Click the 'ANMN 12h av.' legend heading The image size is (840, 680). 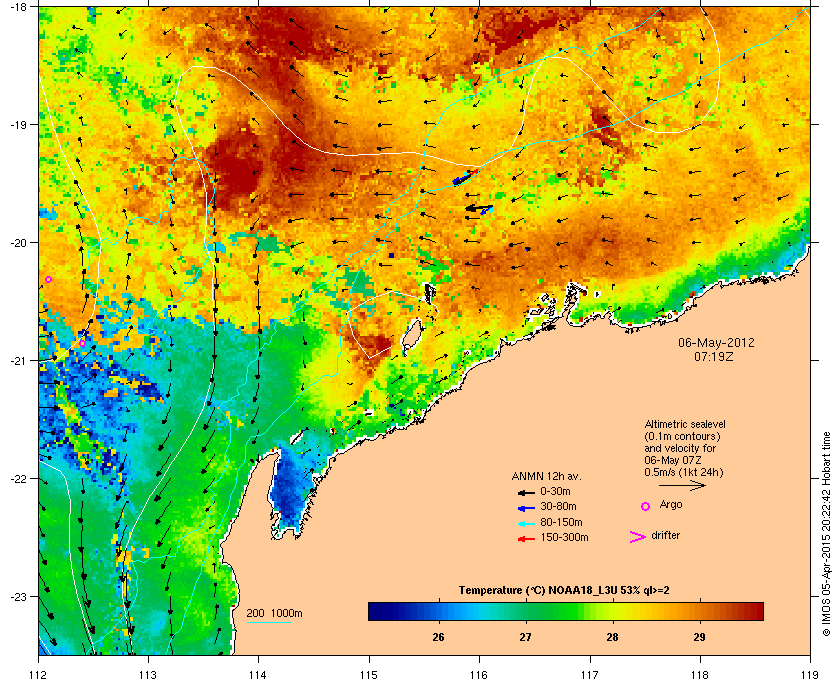coord(546,476)
